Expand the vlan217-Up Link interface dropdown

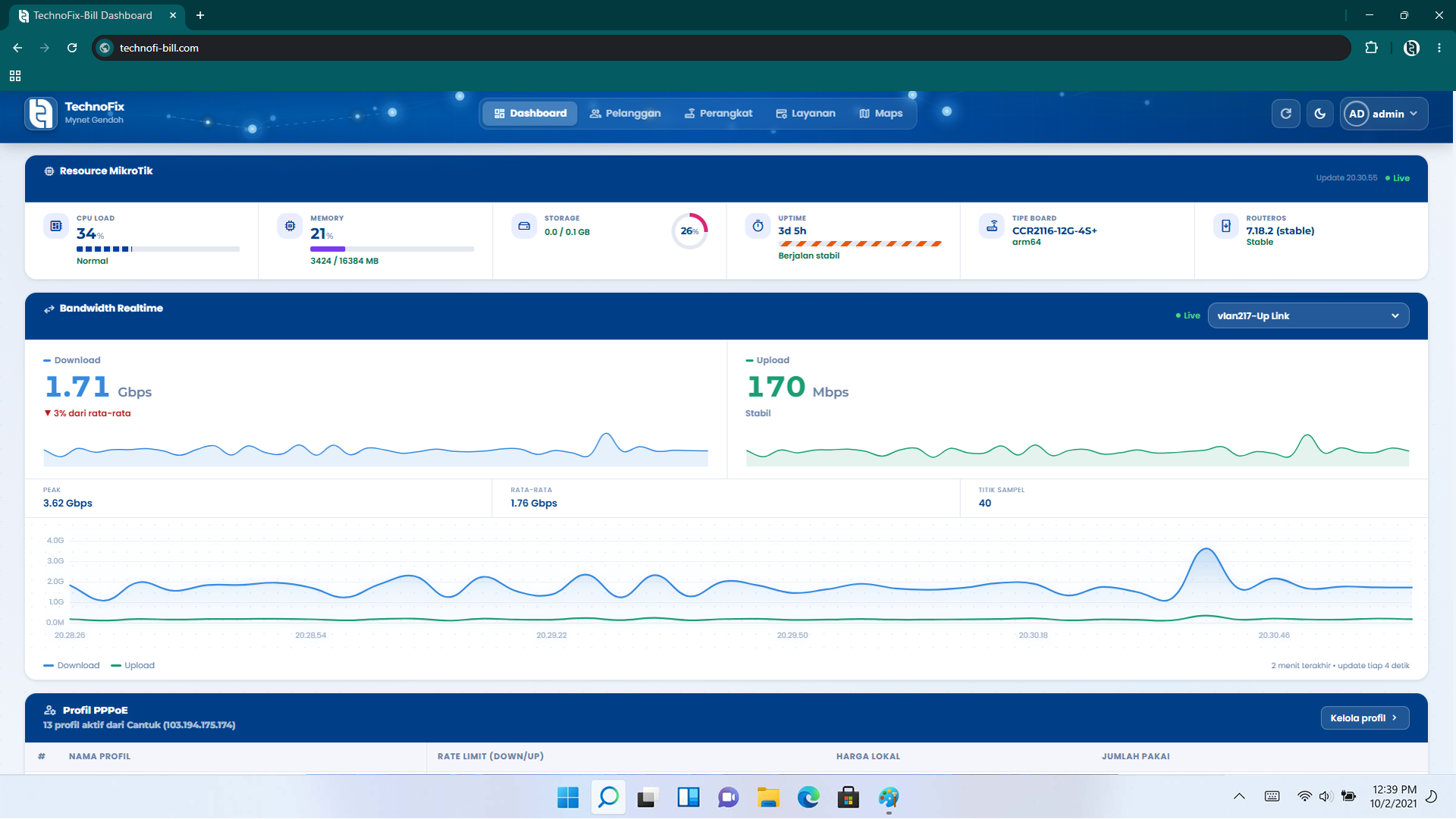(x=1308, y=316)
